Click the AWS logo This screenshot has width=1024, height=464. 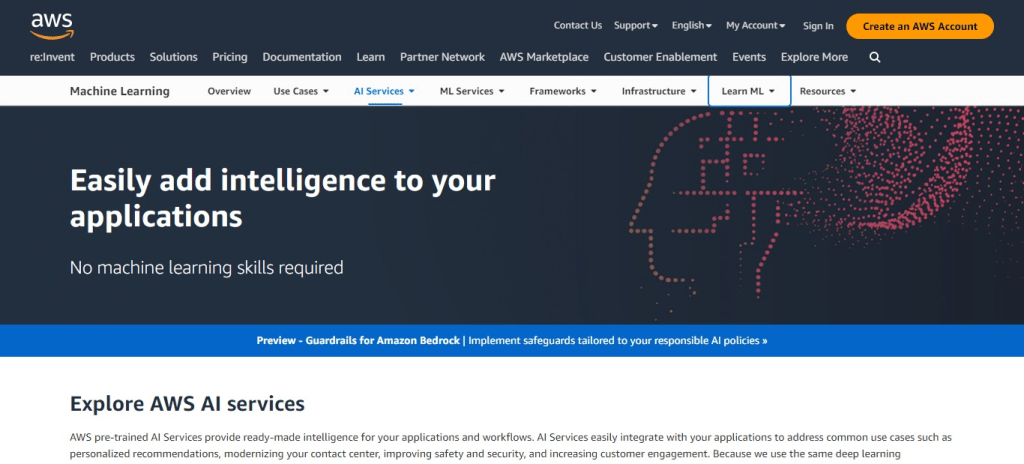52,26
